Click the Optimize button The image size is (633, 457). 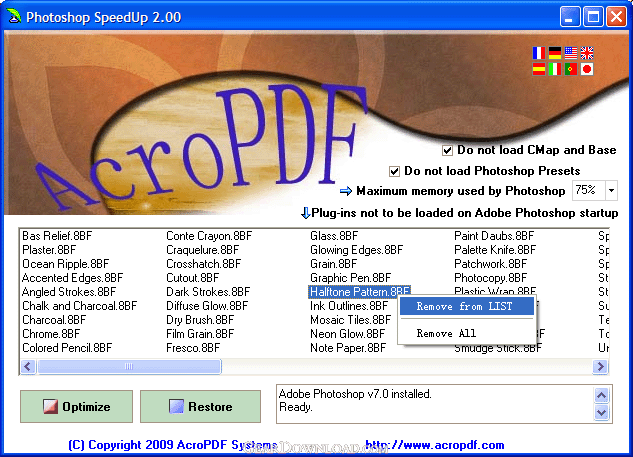coord(76,407)
